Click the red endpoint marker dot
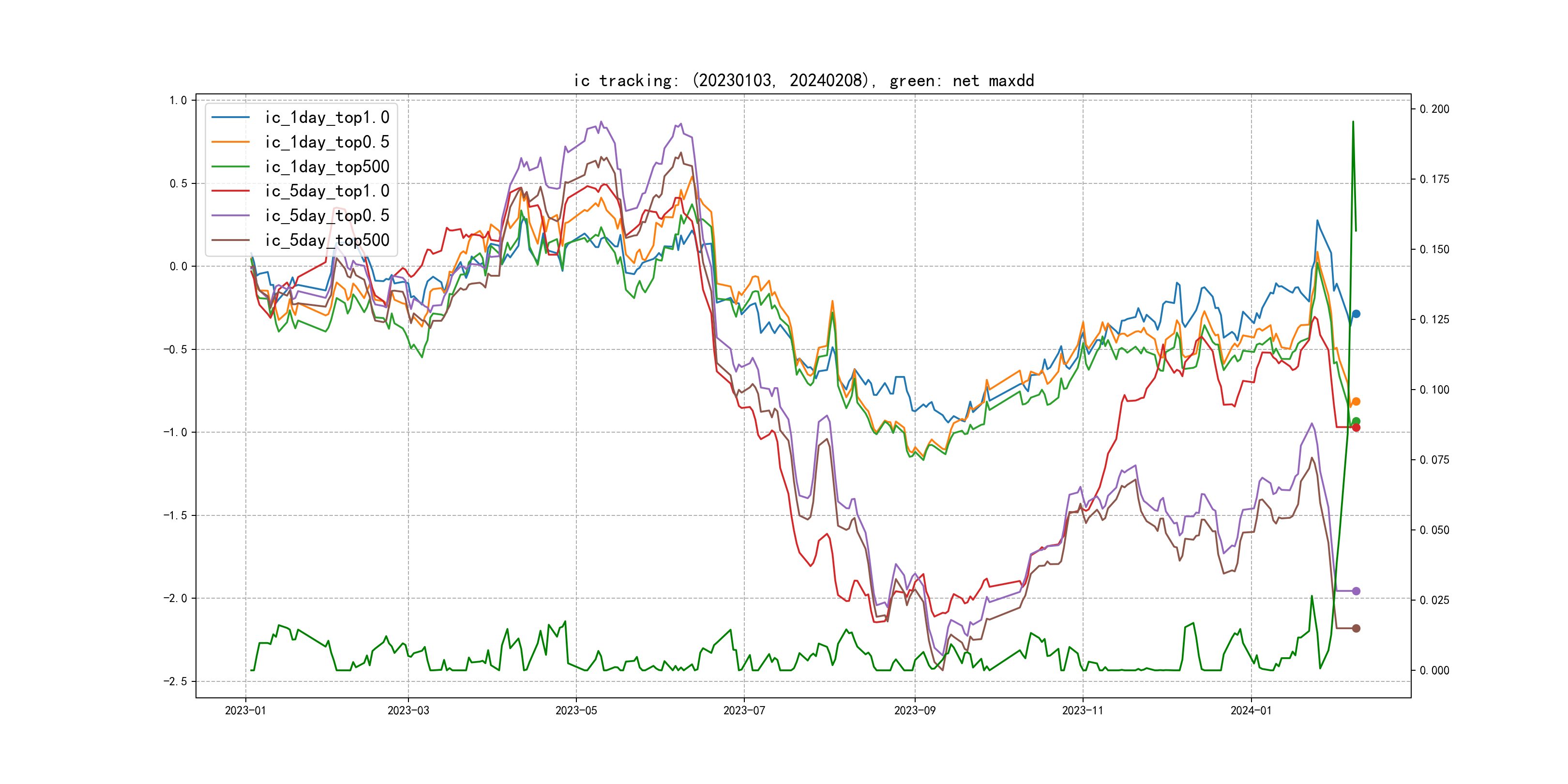This screenshot has width=1568, height=784. coord(1356,428)
